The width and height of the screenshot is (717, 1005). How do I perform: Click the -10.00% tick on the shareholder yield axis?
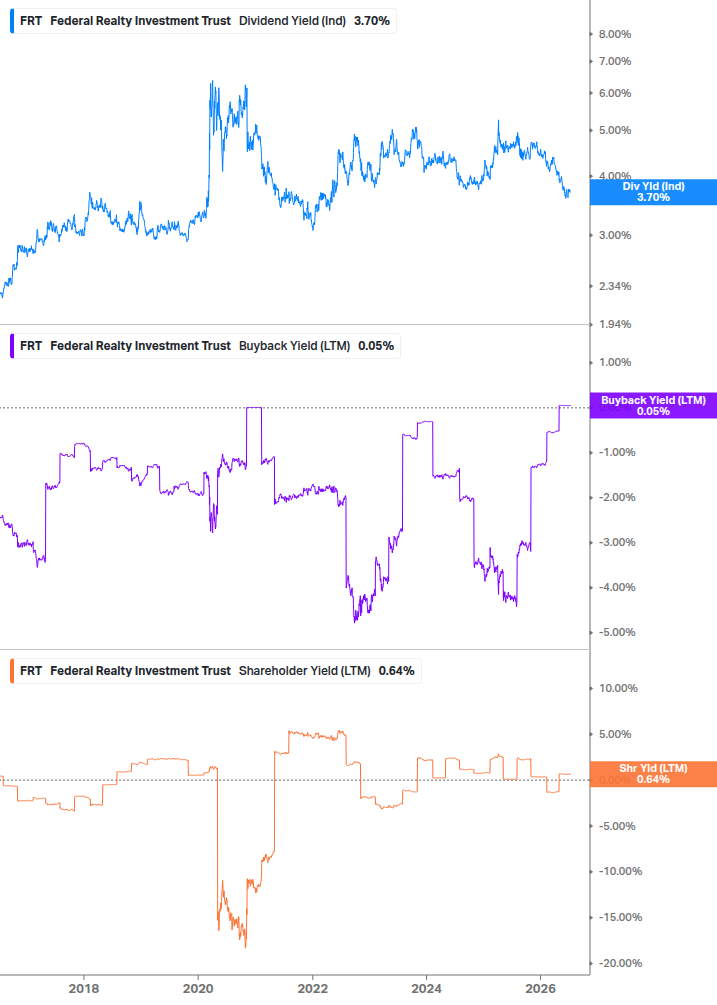point(620,871)
